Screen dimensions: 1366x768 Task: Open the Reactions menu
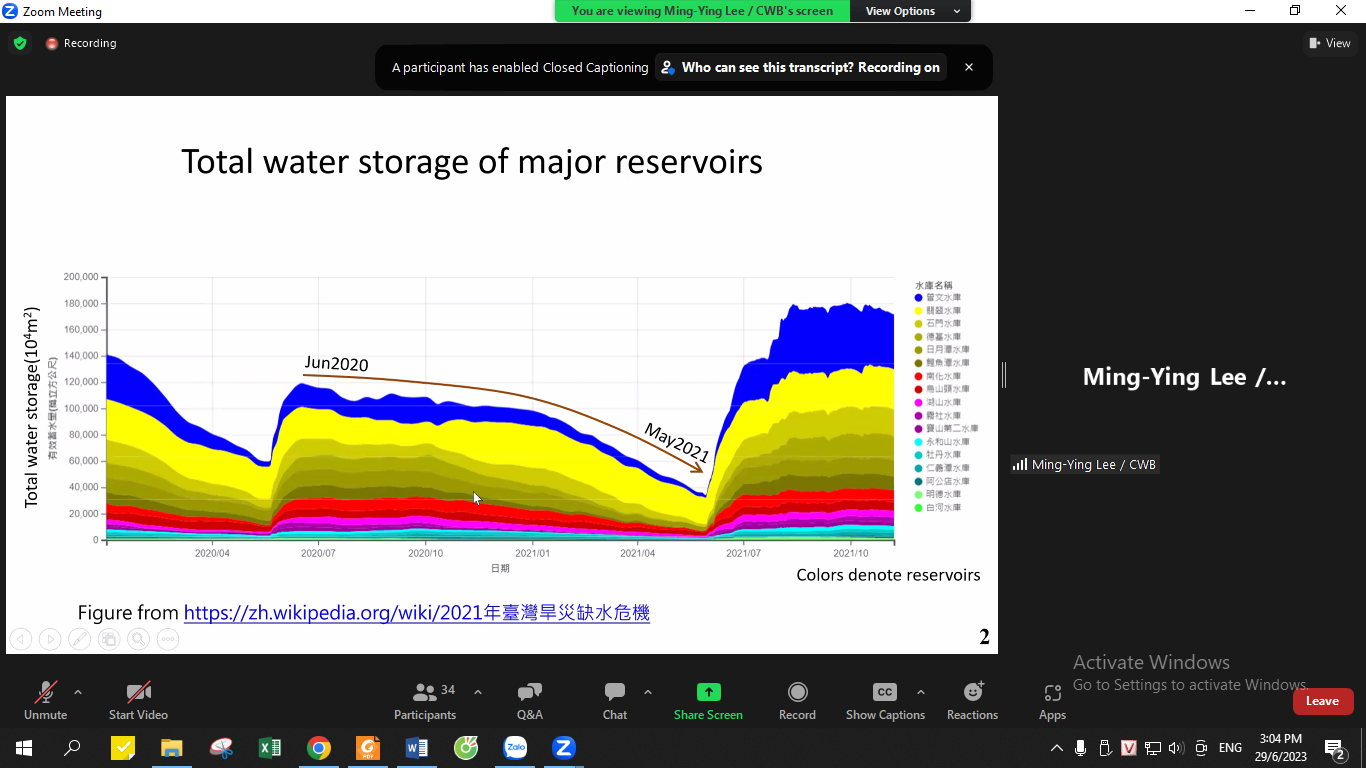972,700
